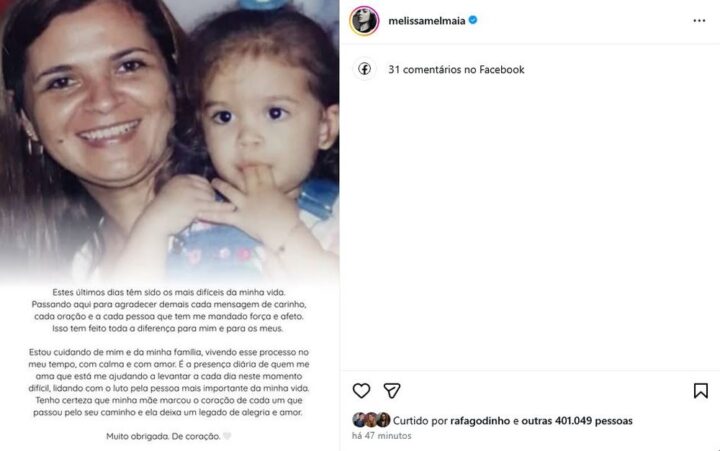Like the post with heart icon
Image resolution: width=720 pixels, height=451 pixels.
[361, 391]
